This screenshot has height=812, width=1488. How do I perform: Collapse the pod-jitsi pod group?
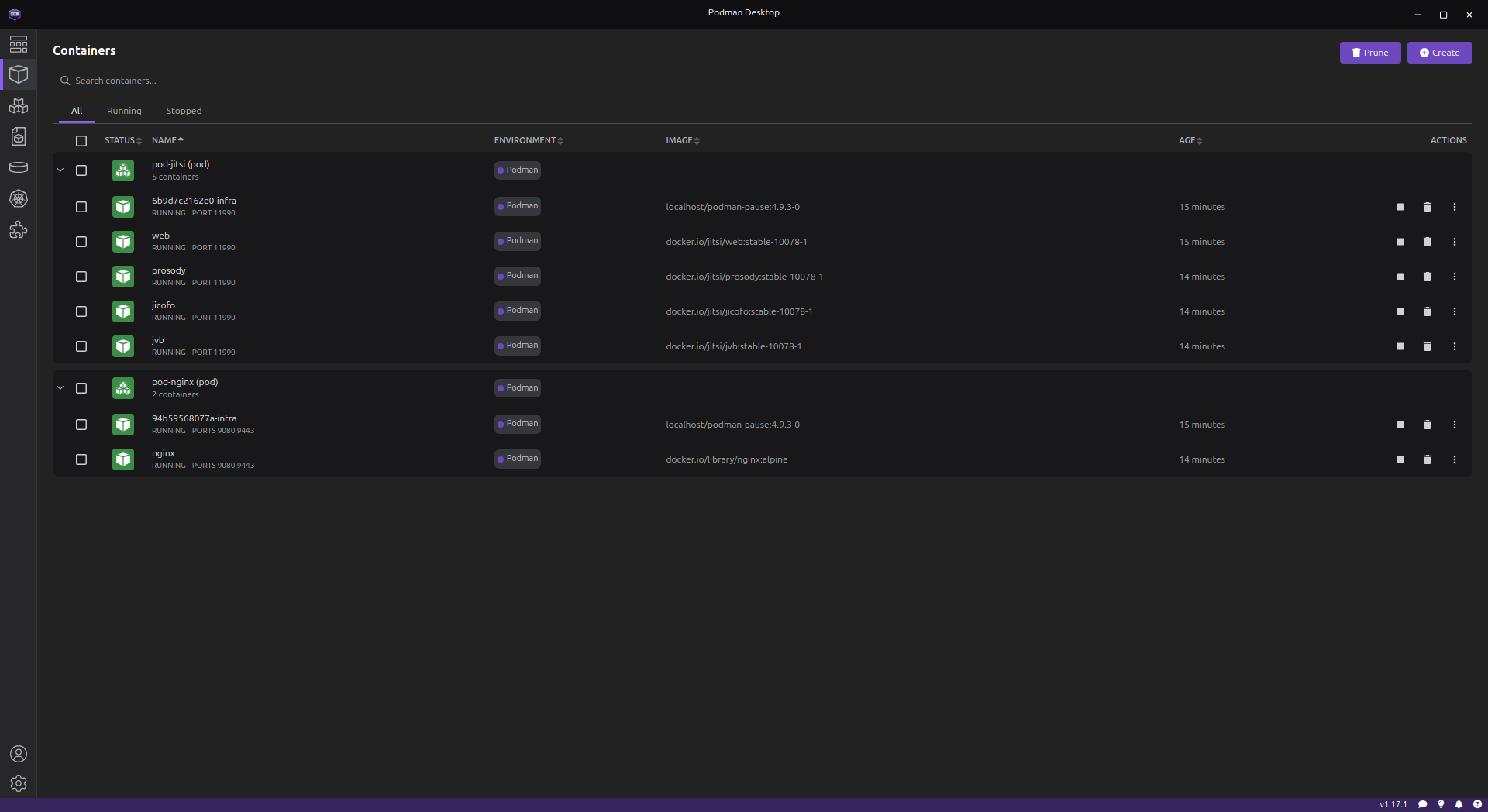pos(60,170)
